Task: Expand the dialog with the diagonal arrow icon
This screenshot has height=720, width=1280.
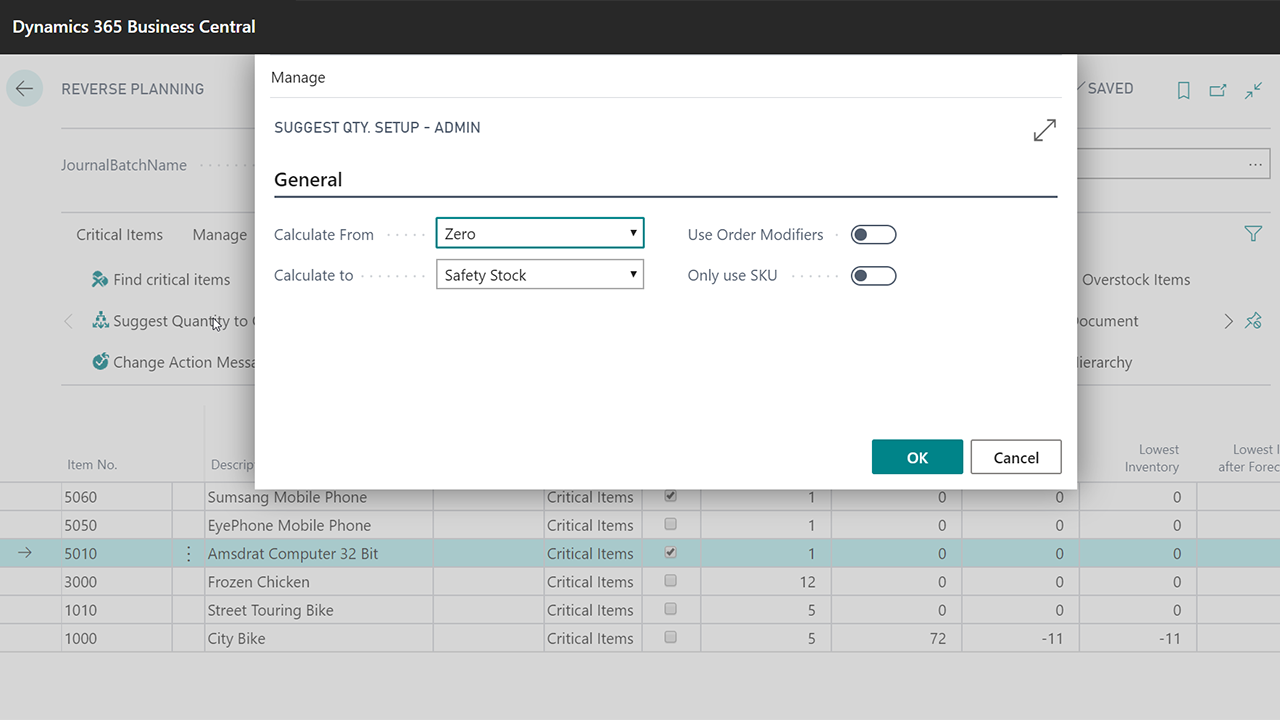Action: [x=1044, y=130]
